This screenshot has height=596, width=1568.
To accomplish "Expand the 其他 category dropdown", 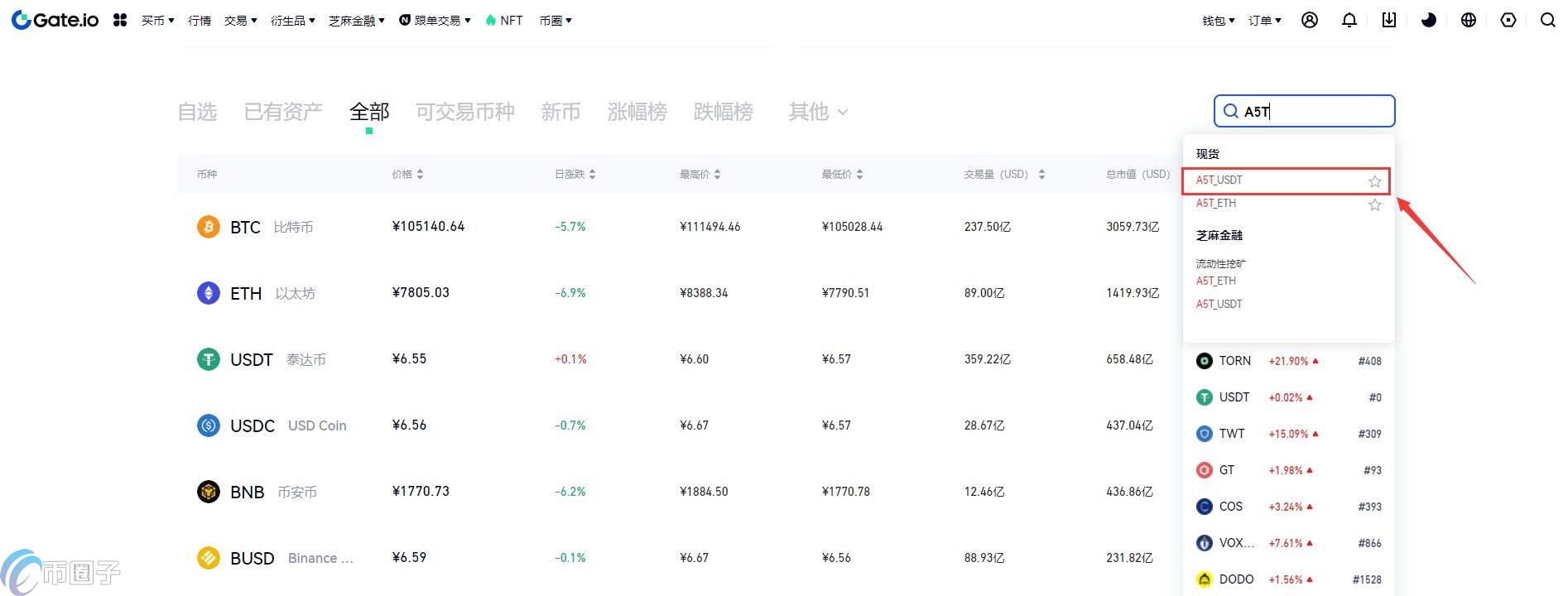I will click(x=817, y=112).
